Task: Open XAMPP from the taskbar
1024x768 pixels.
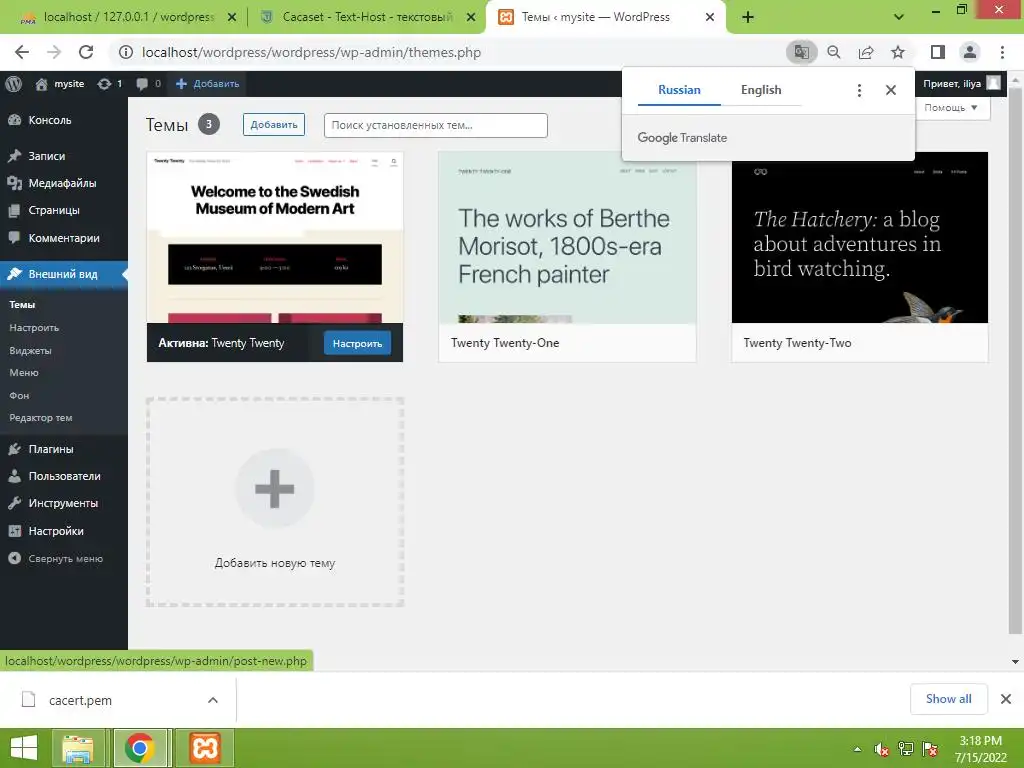Action: 204,748
